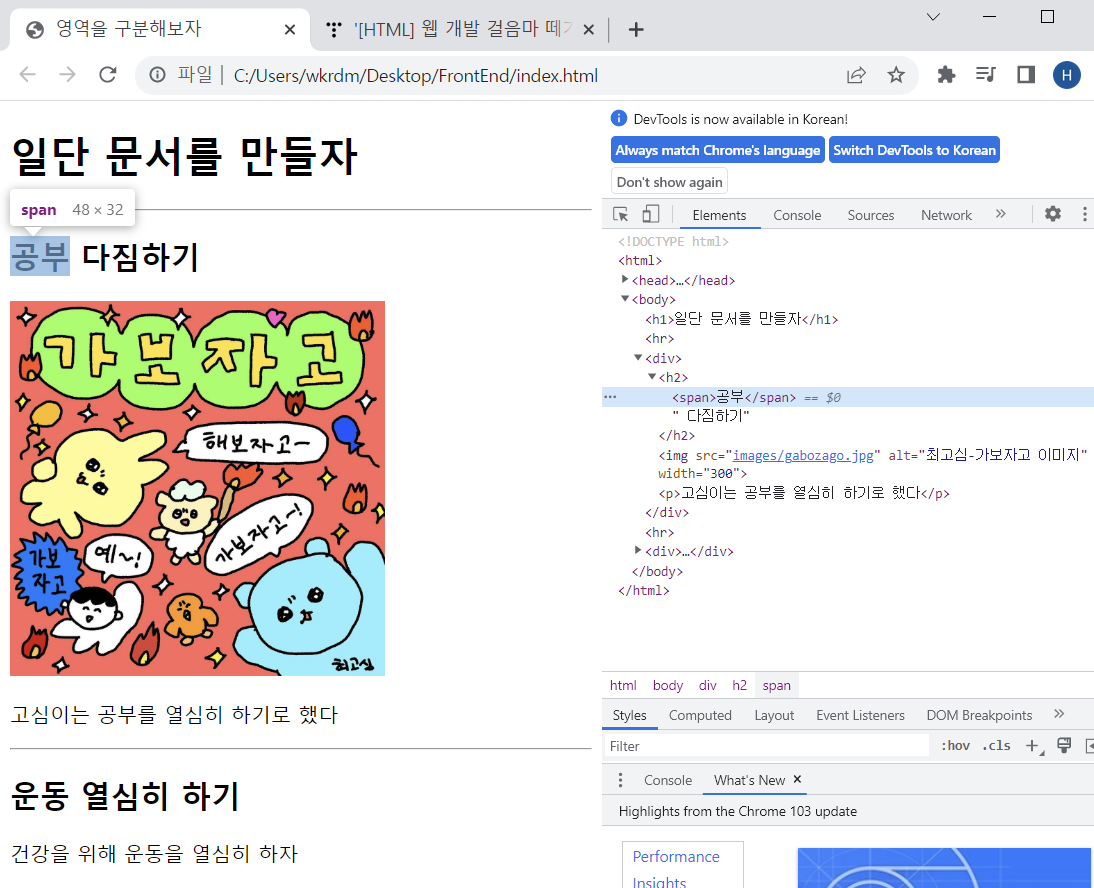Toggle :hov element state panel
Image resolution: width=1094 pixels, height=888 pixels.
coord(955,746)
